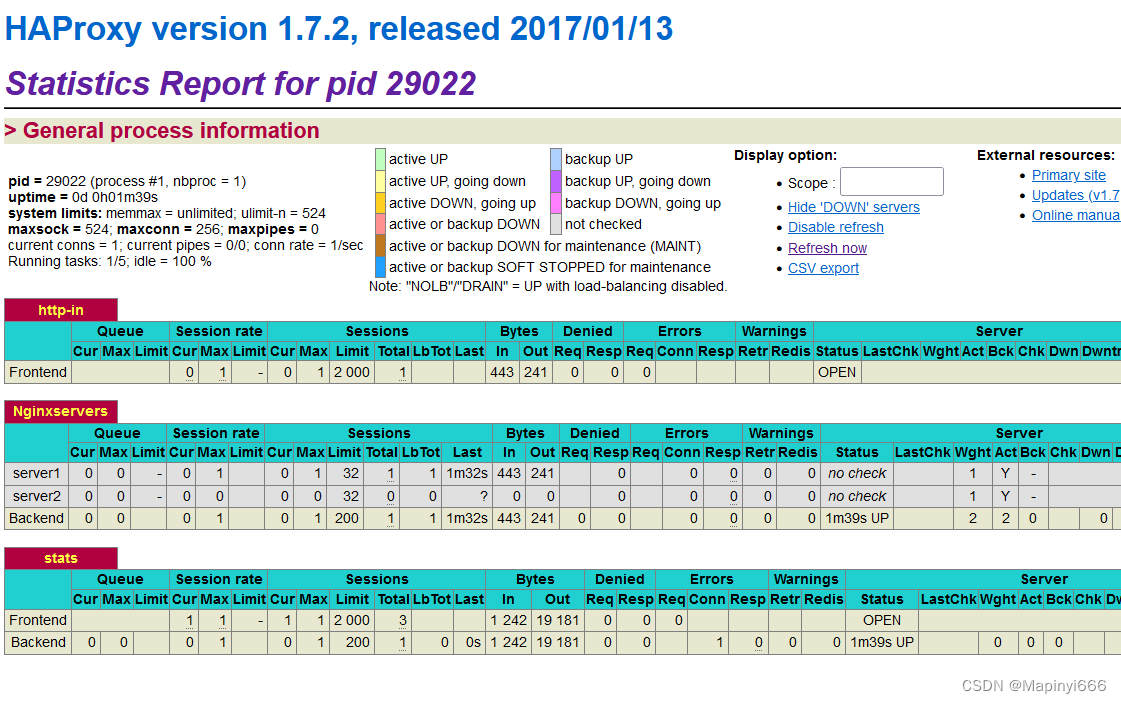Click the orange "active DOWN, going up" swatch
Image resolution: width=1121 pixels, height=703 pixels.
(x=380, y=202)
